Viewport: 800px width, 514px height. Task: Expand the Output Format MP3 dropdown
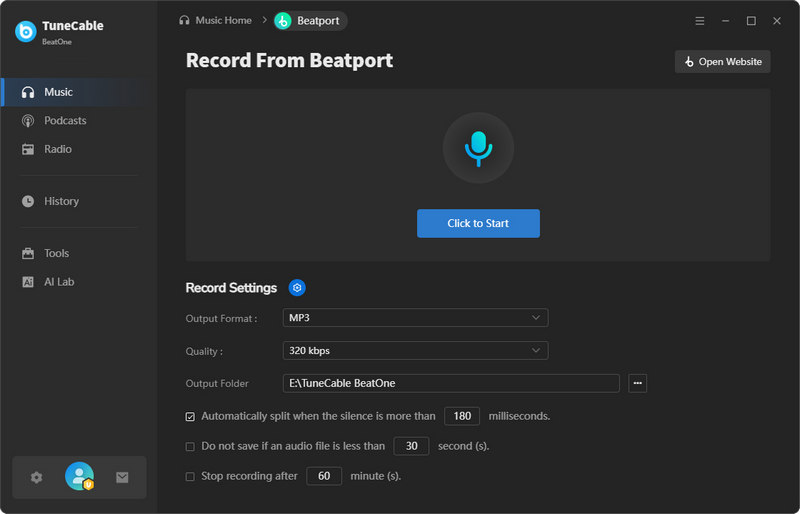point(415,317)
